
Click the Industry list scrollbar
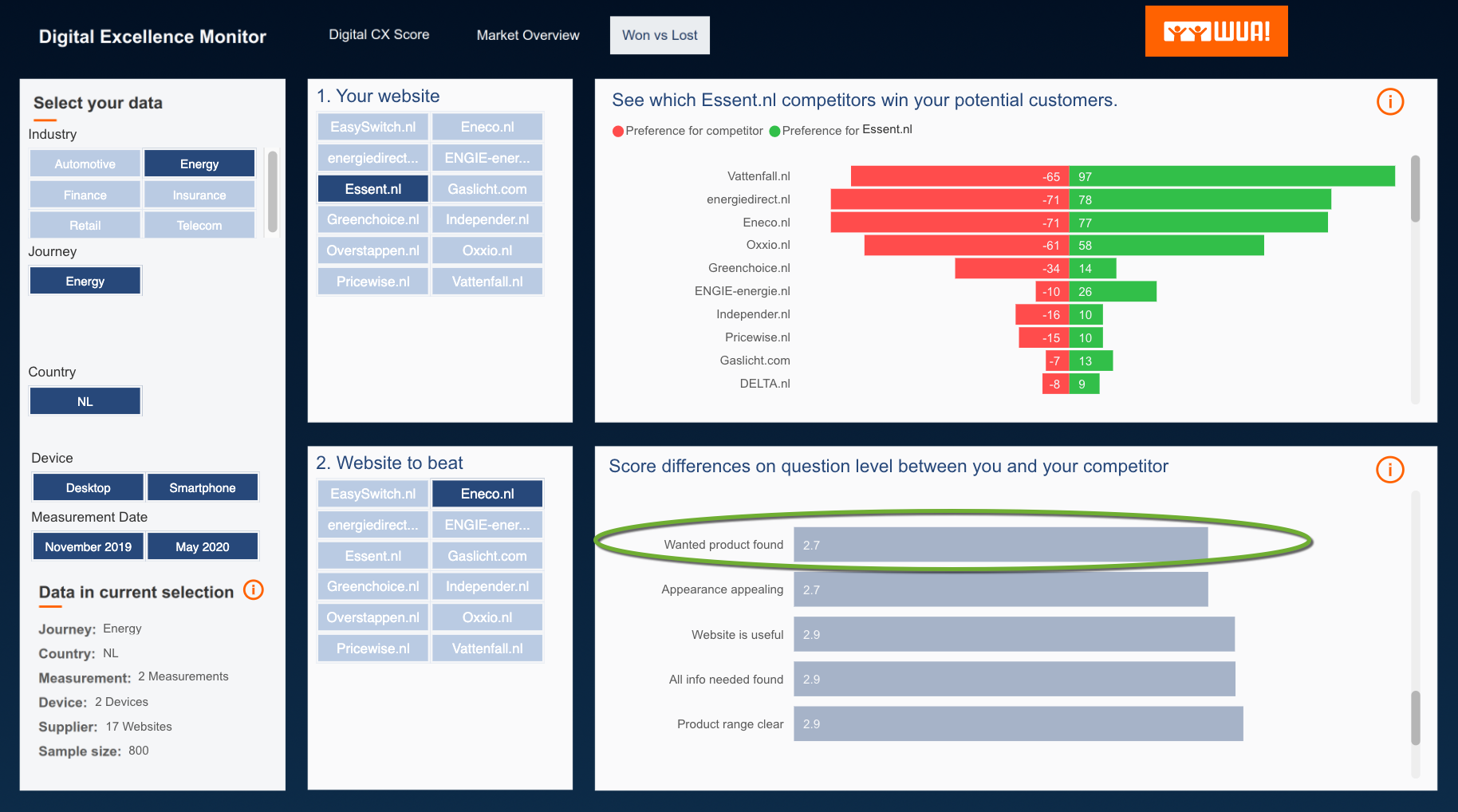click(273, 191)
